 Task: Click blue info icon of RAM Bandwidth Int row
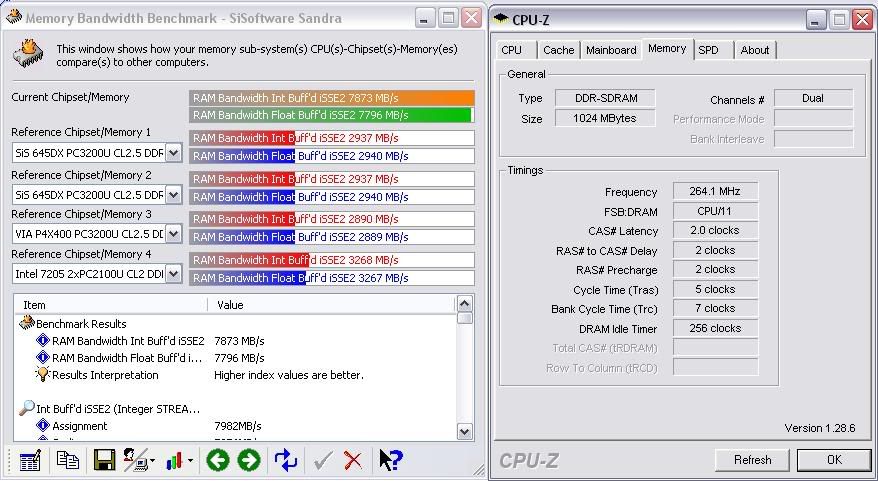[x=43, y=340]
